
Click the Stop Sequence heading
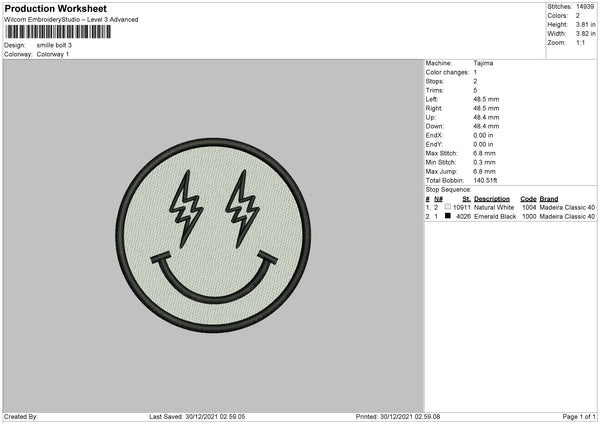pyautogui.click(x=448, y=190)
